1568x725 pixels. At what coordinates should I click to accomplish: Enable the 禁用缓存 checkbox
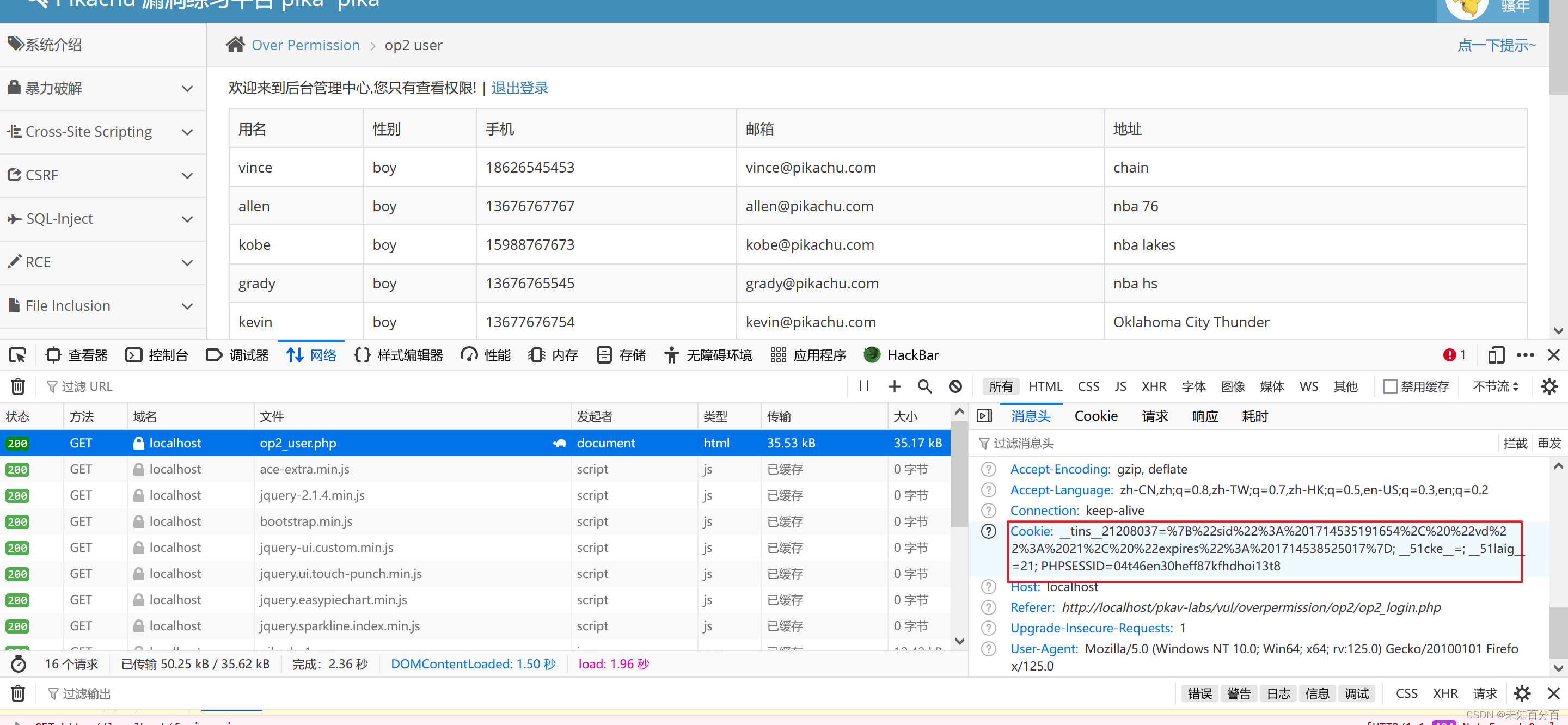pos(1389,386)
